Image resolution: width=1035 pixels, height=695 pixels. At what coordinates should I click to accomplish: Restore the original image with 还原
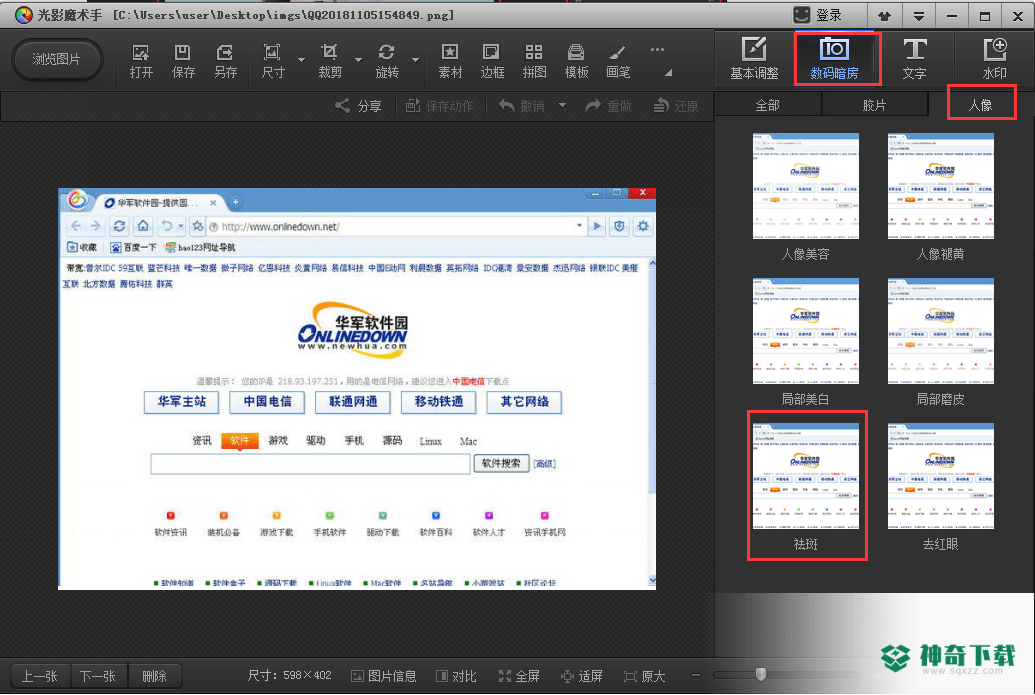(676, 106)
